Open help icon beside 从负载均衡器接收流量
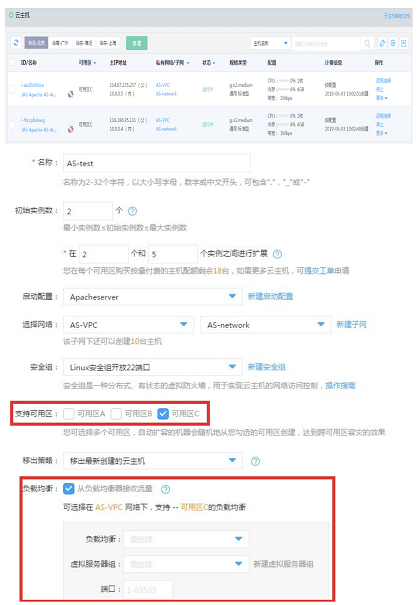 pos(165,489)
